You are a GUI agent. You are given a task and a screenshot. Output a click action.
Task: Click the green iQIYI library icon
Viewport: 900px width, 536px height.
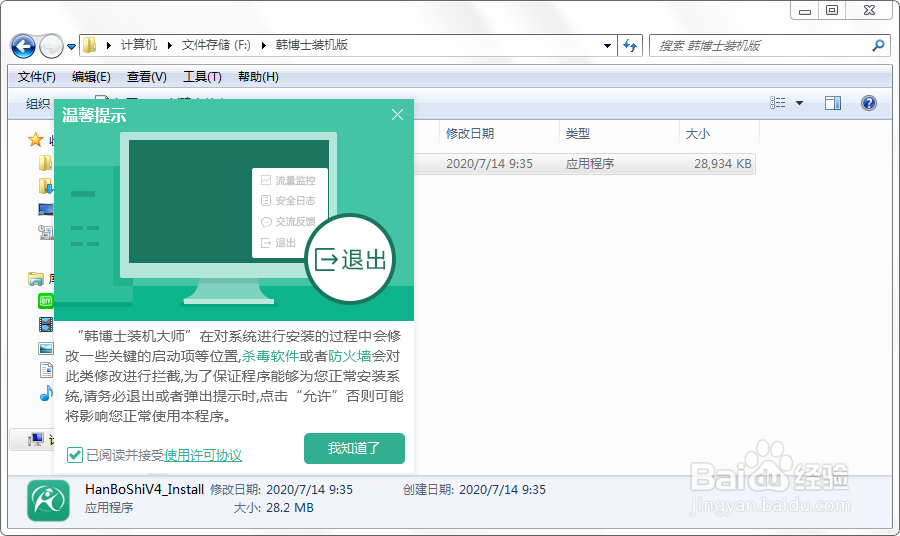pyautogui.click(x=45, y=301)
